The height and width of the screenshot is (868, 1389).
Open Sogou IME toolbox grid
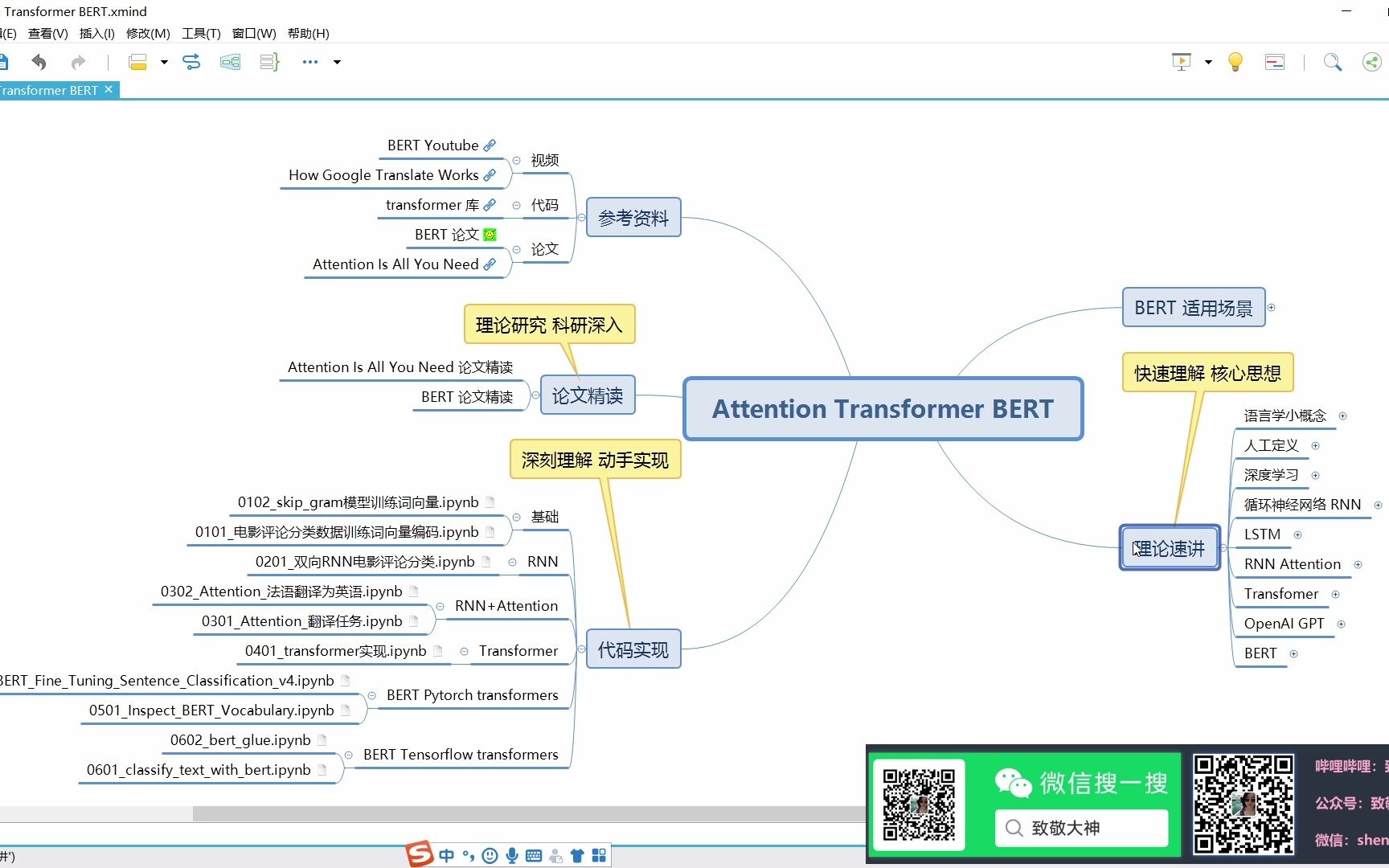(599, 856)
